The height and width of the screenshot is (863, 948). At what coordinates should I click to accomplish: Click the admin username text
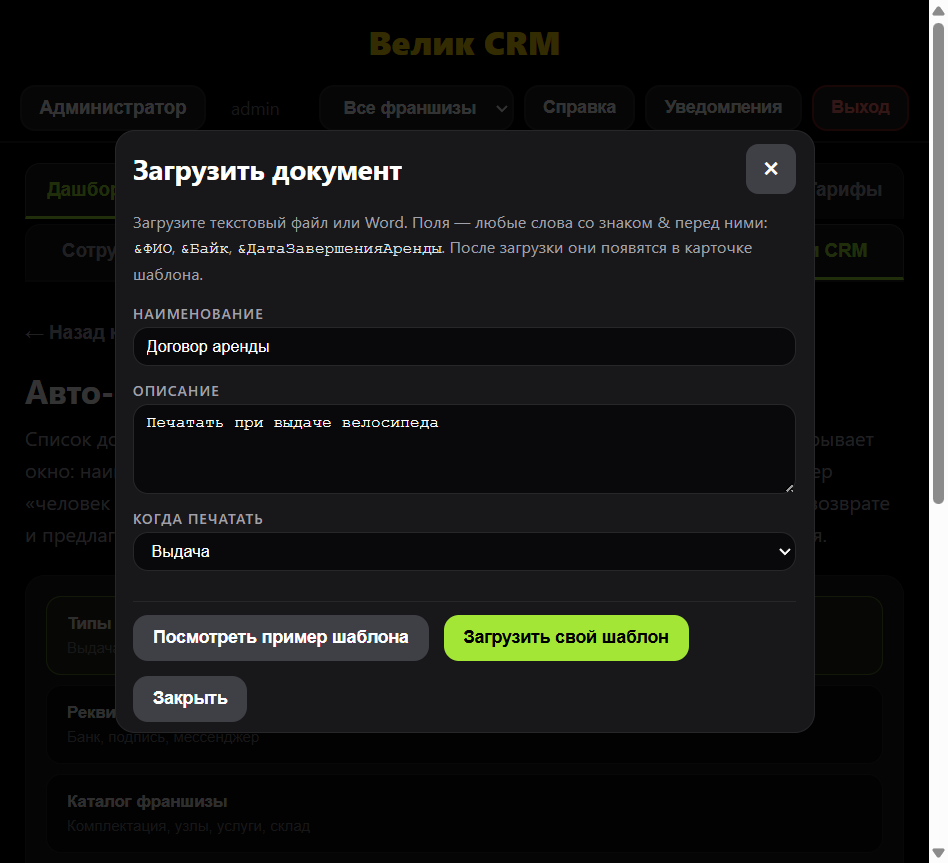(x=255, y=109)
